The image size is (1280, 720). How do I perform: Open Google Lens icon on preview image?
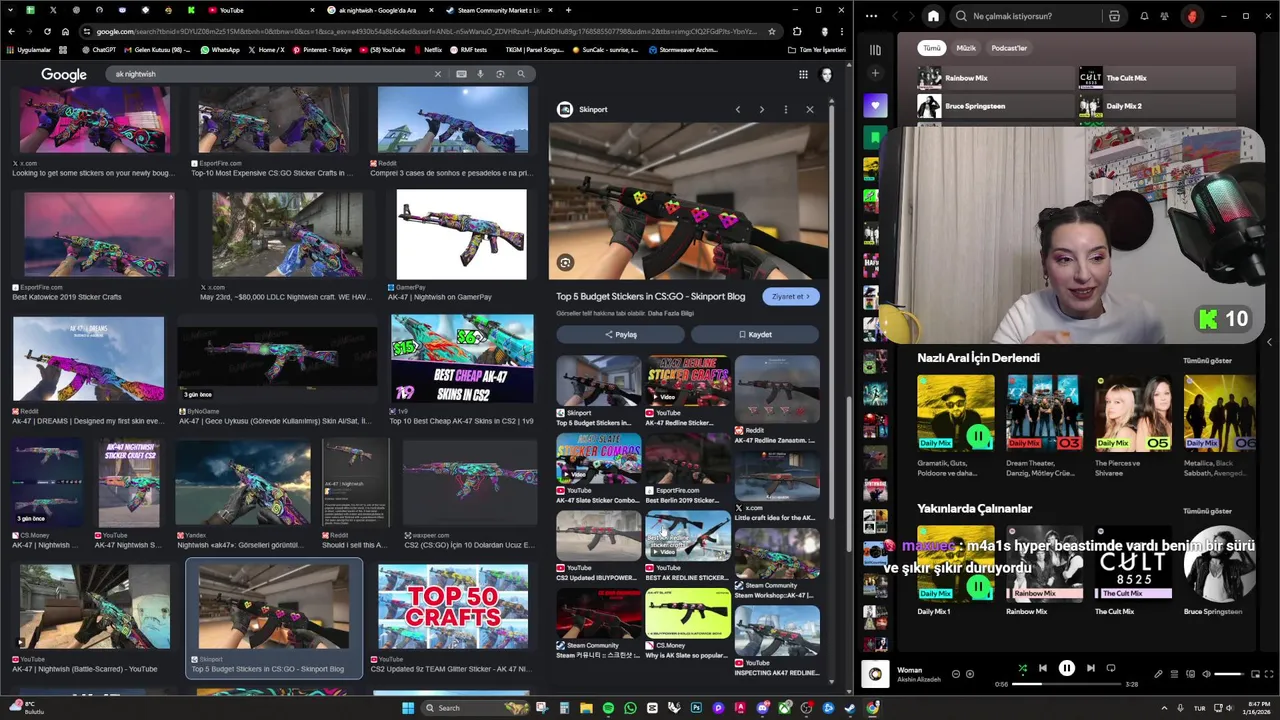point(566,263)
